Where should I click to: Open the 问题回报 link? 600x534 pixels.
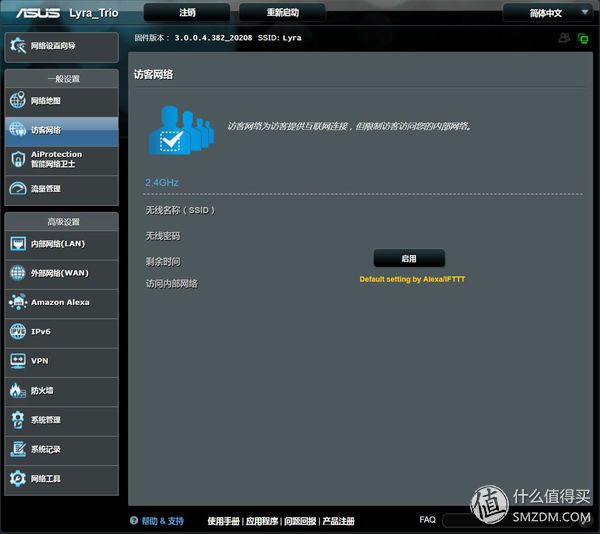pos(300,521)
